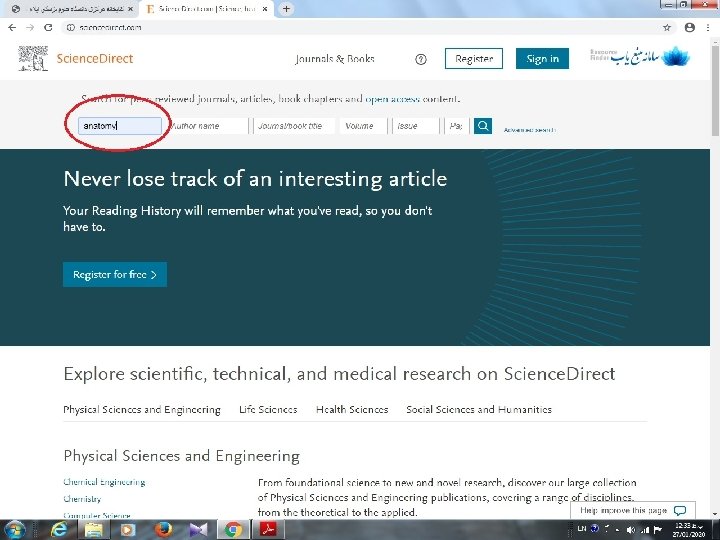Launch Internet Explorer from the taskbar
This screenshot has height=540, width=720.
click(59, 530)
